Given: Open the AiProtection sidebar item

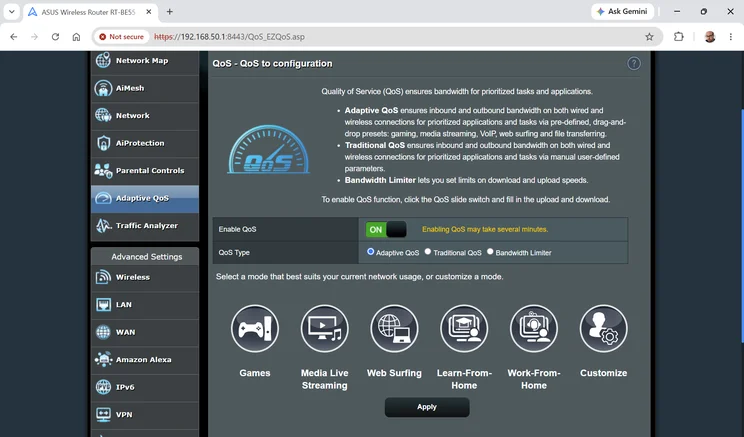Looking at the screenshot, I should (x=145, y=143).
